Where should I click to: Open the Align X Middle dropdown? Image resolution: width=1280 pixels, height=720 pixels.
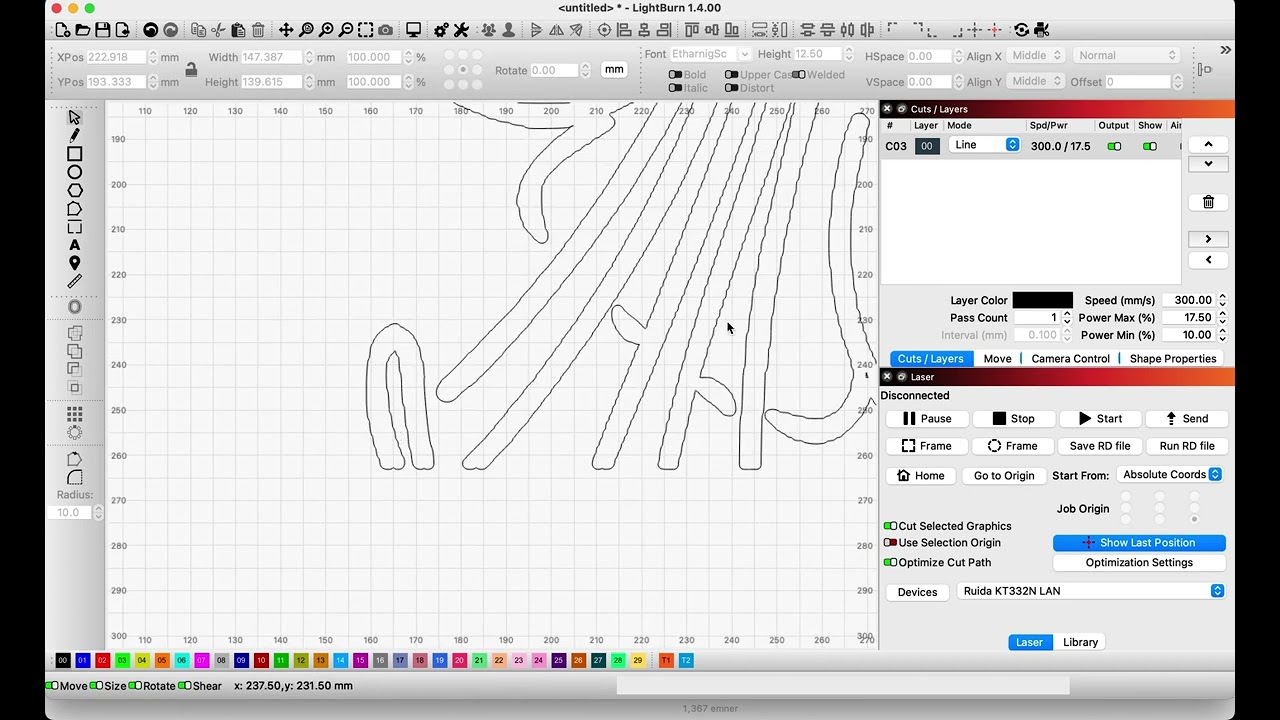click(1037, 56)
